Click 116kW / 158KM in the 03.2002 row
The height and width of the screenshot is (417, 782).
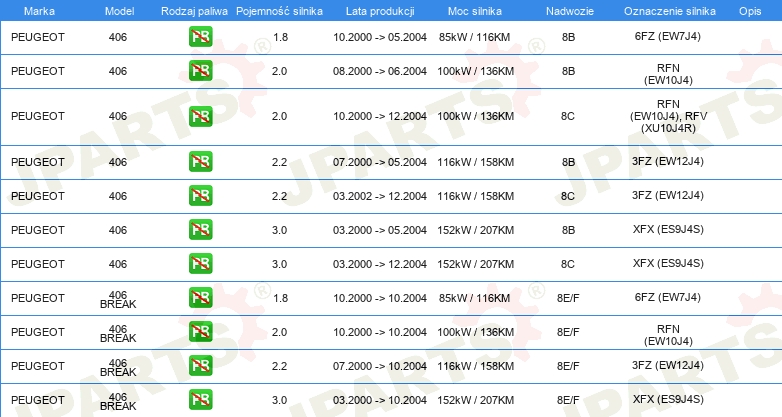pos(476,196)
